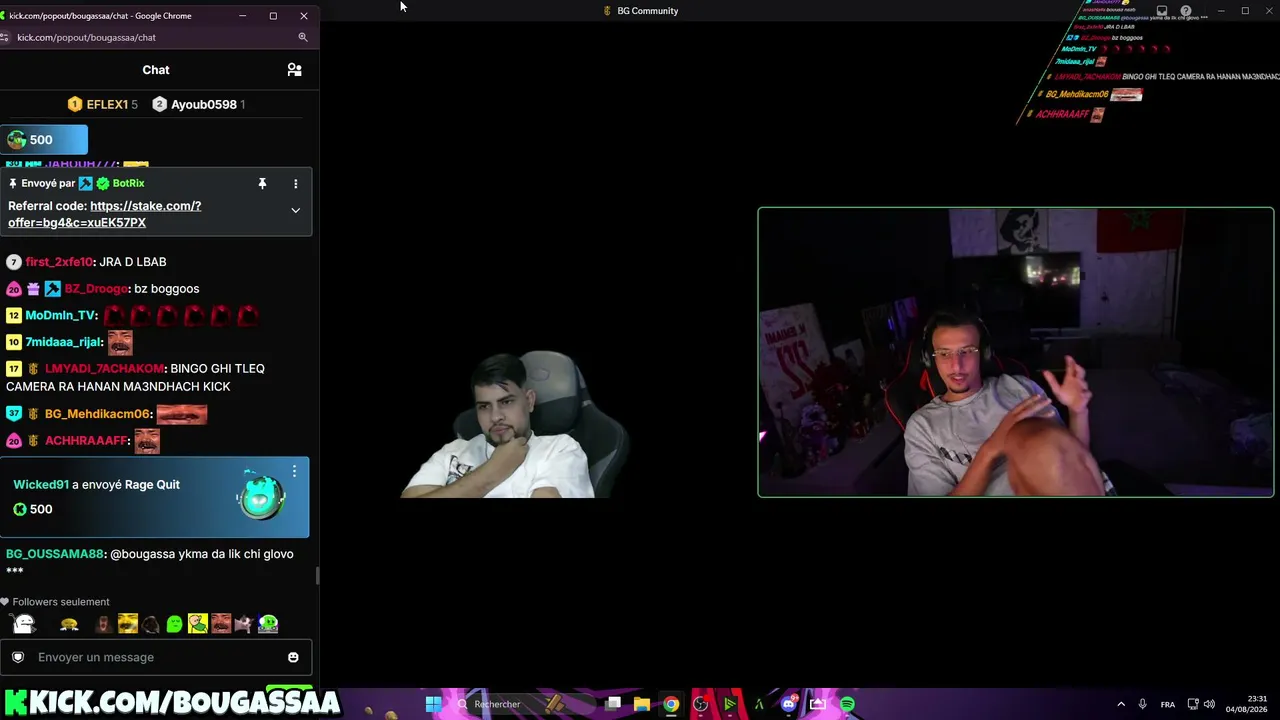The image size is (1280, 720).
Task: Open the chat user list icon
Action: 294,70
